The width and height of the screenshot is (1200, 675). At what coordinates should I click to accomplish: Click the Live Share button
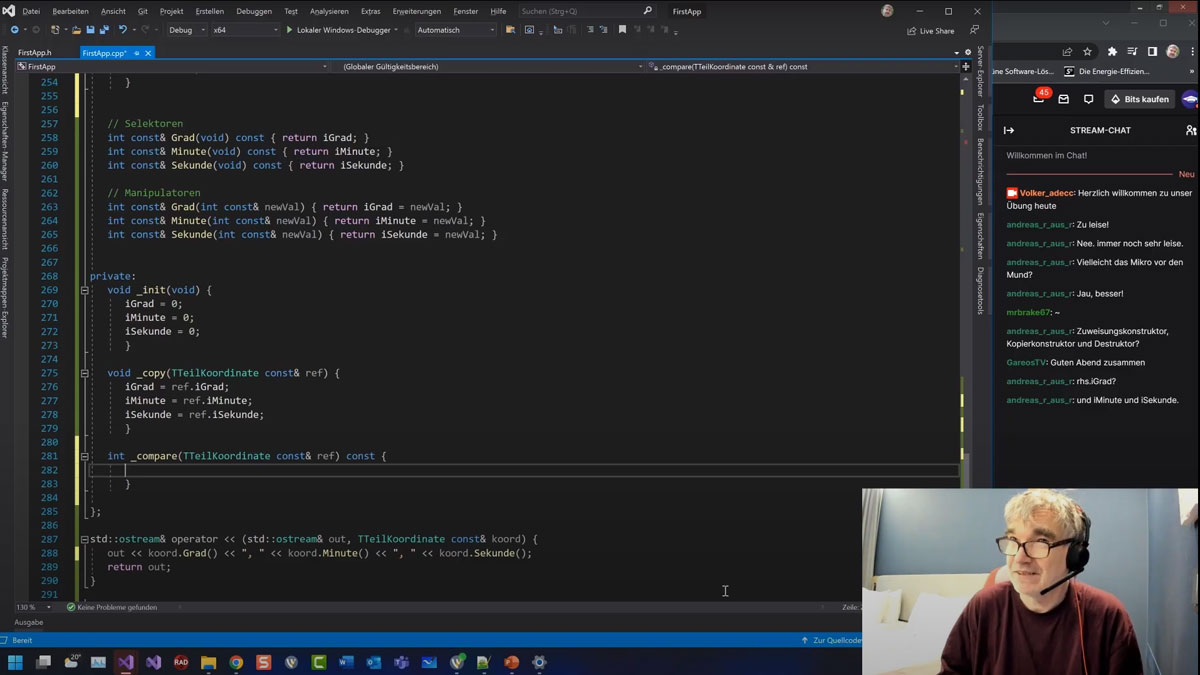pos(930,30)
